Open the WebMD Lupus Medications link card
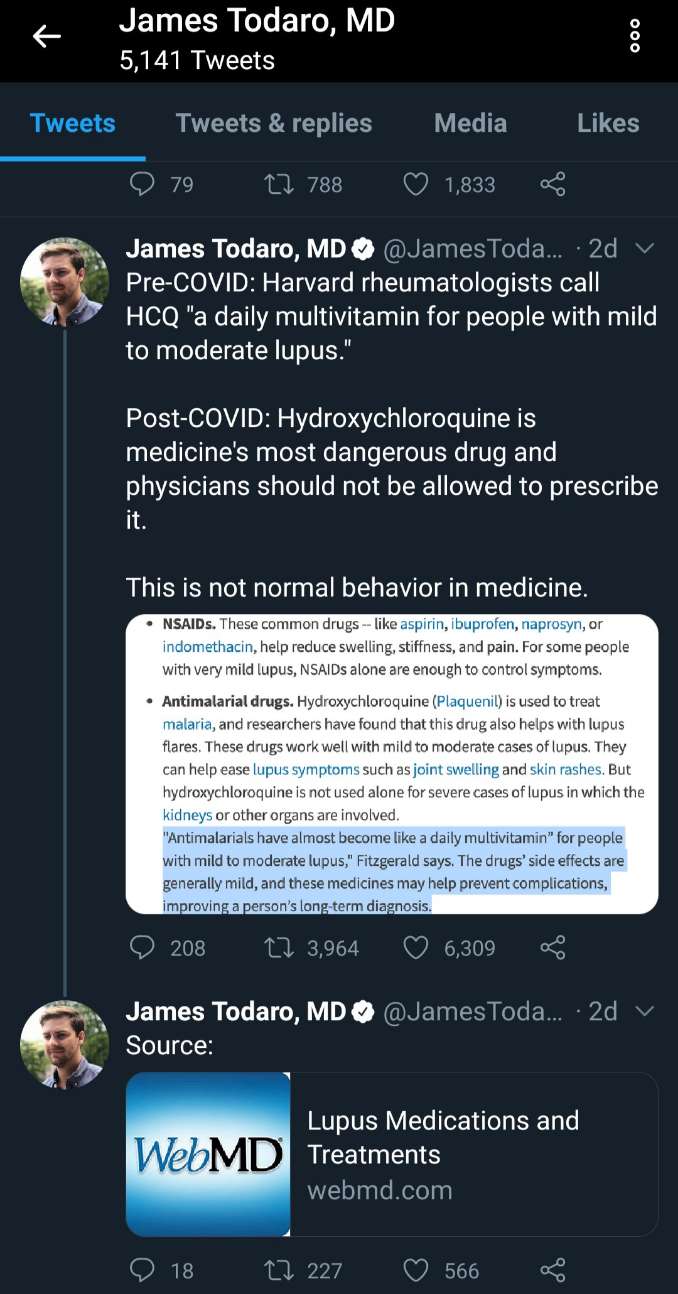The height and width of the screenshot is (1294, 678). click(x=392, y=1154)
